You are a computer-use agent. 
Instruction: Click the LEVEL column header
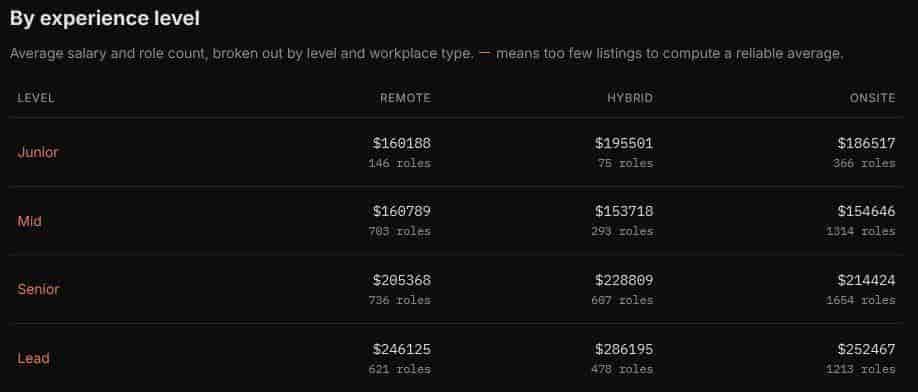pos(36,98)
